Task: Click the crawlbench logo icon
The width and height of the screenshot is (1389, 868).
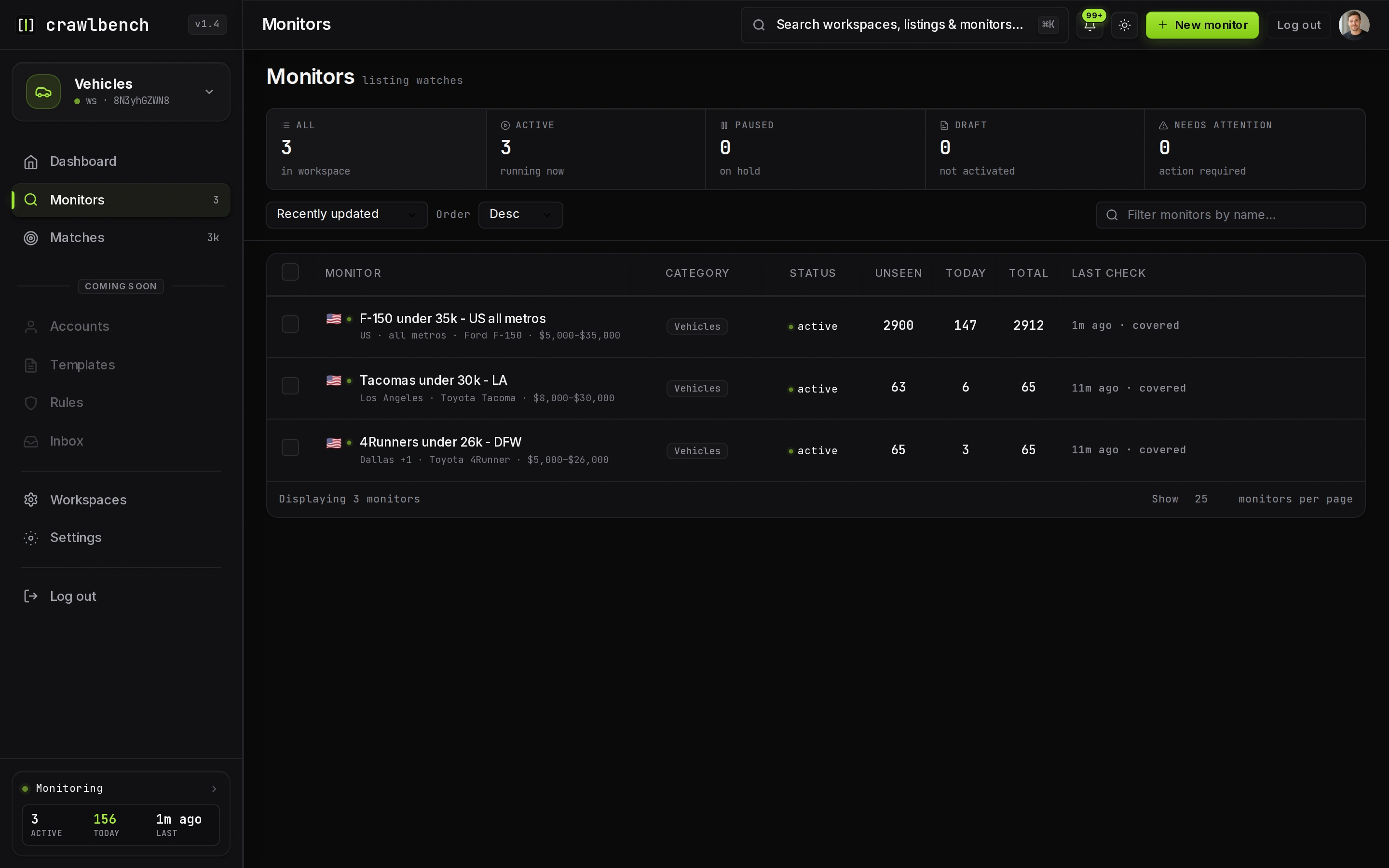Action: [27, 25]
